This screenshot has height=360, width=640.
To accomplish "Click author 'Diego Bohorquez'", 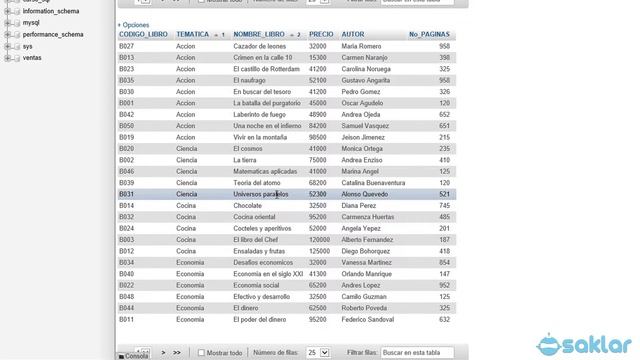I will pos(366,251).
